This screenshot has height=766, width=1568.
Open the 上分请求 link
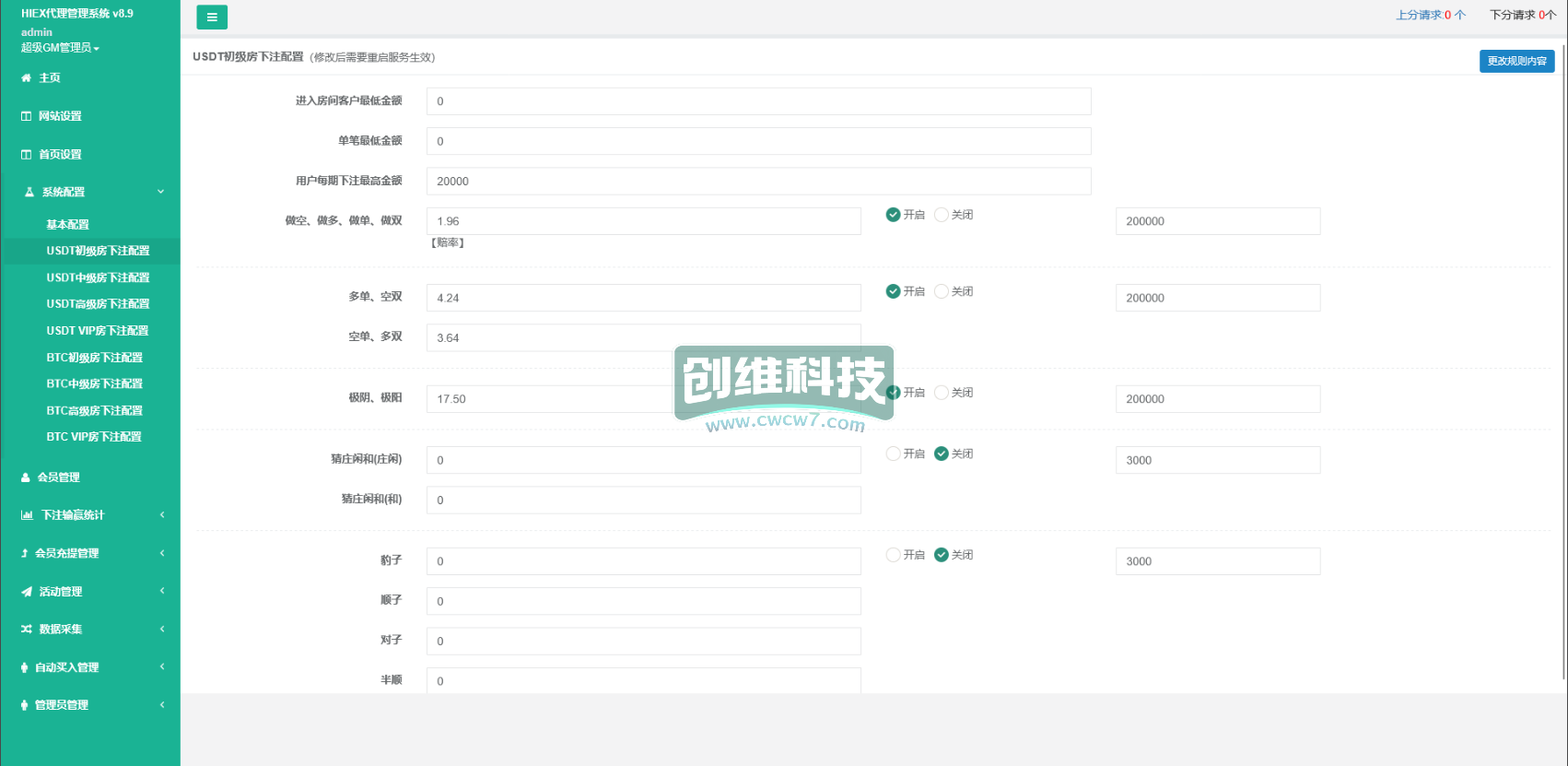coord(1430,15)
